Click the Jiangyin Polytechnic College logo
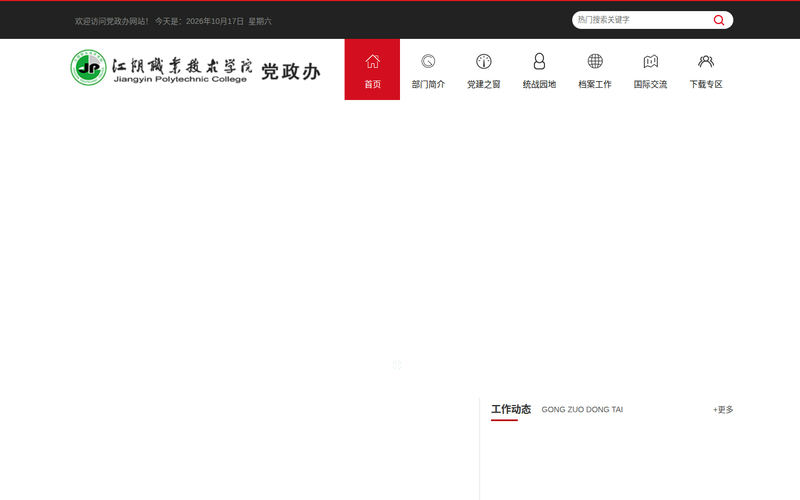 (161, 67)
